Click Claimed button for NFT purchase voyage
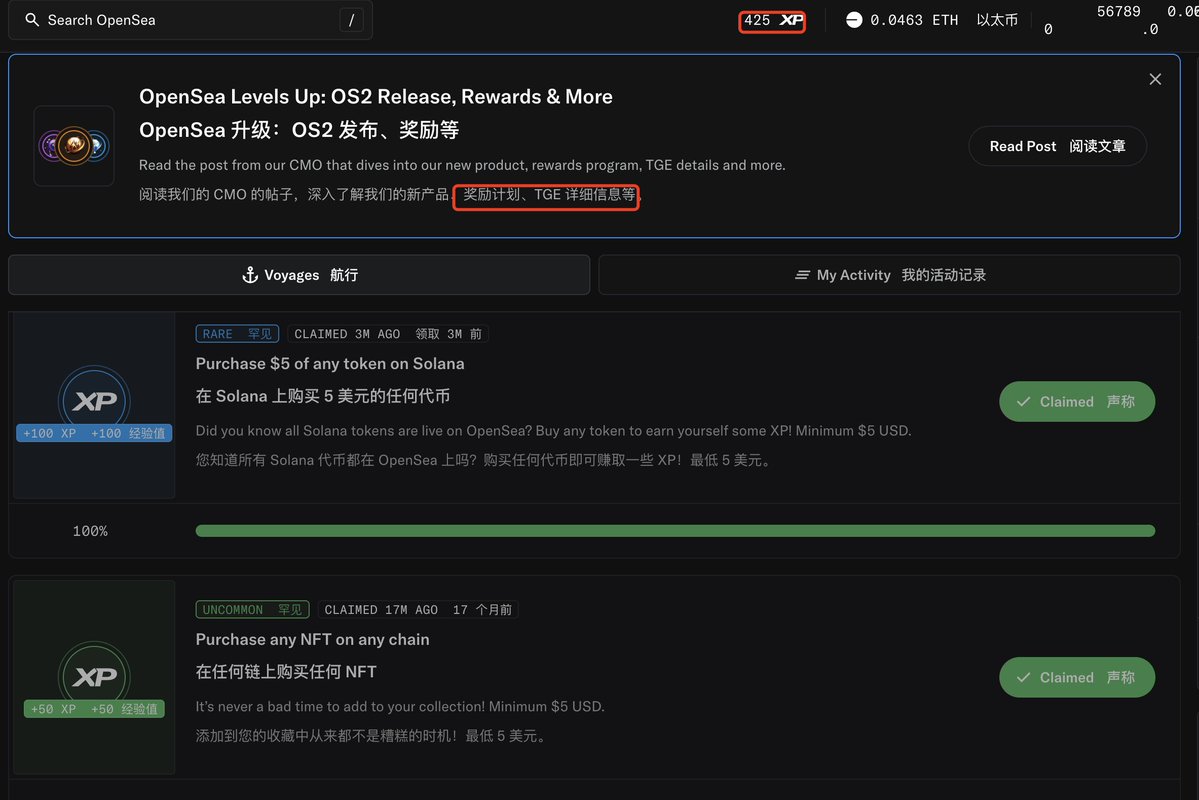This screenshot has width=1199, height=800. coord(1077,677)
